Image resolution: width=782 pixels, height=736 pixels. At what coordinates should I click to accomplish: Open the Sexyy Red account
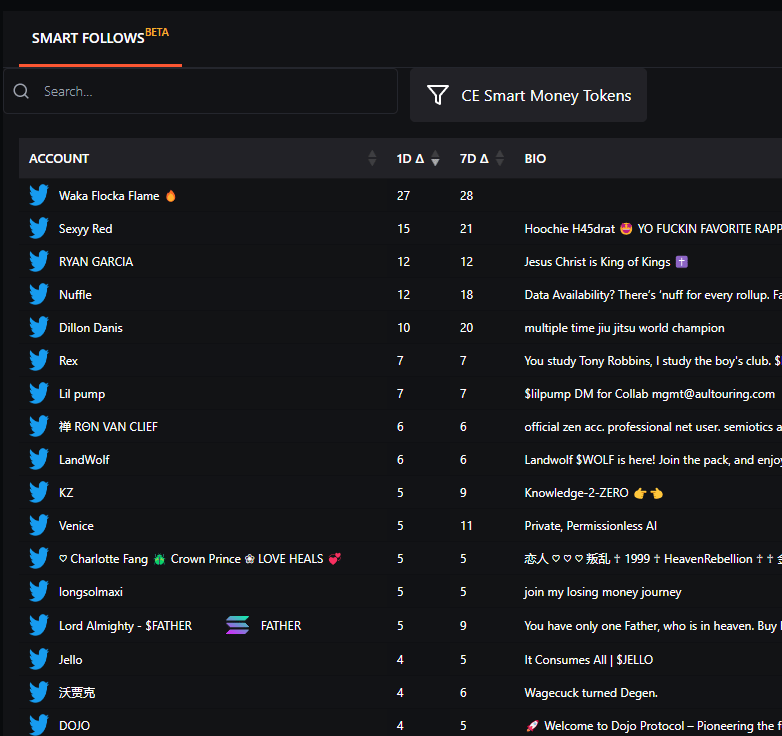tap(85, 228)
